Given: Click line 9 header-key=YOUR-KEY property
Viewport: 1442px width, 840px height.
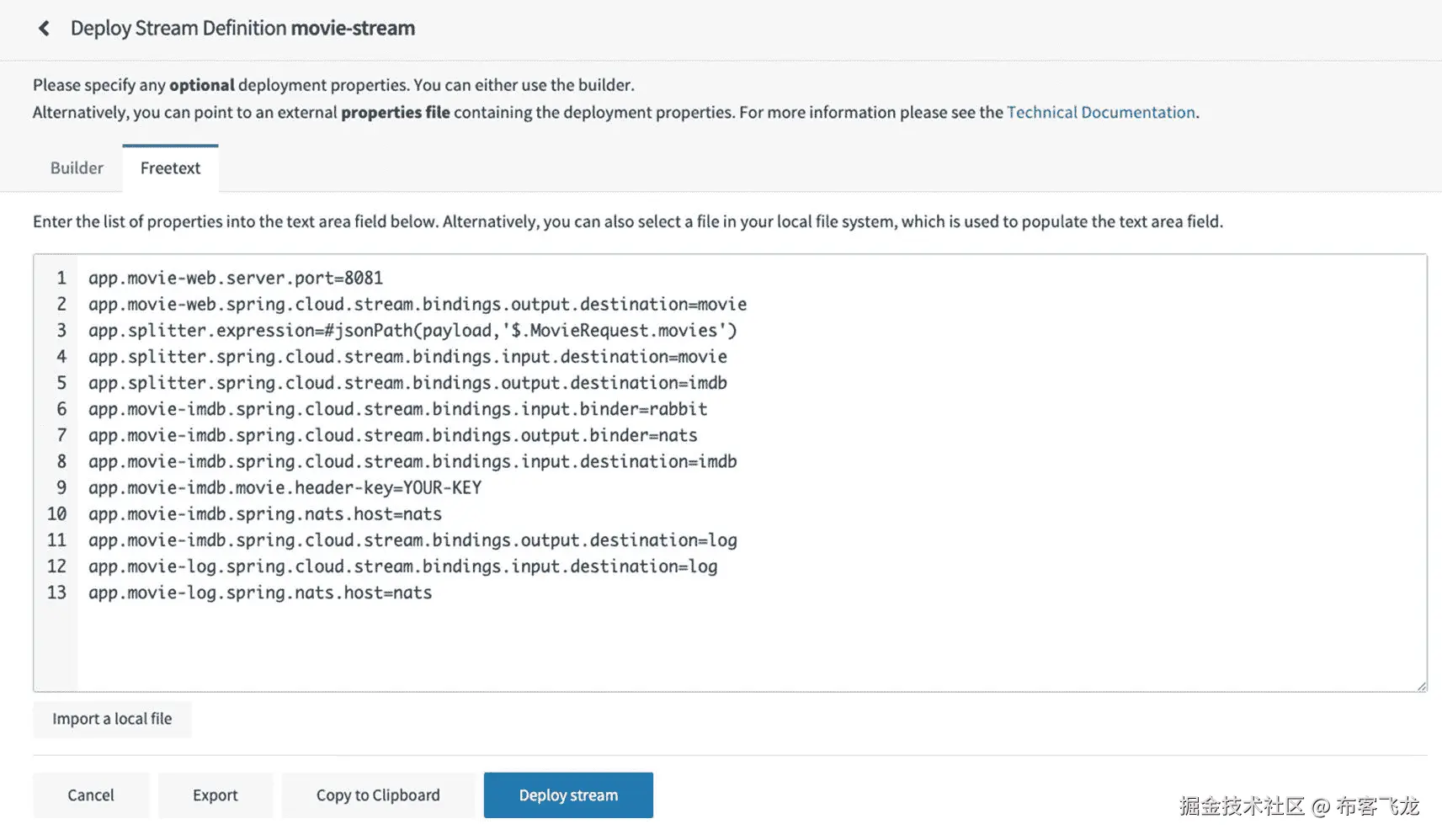Looking at the screenshot, I should pos(285,487).
